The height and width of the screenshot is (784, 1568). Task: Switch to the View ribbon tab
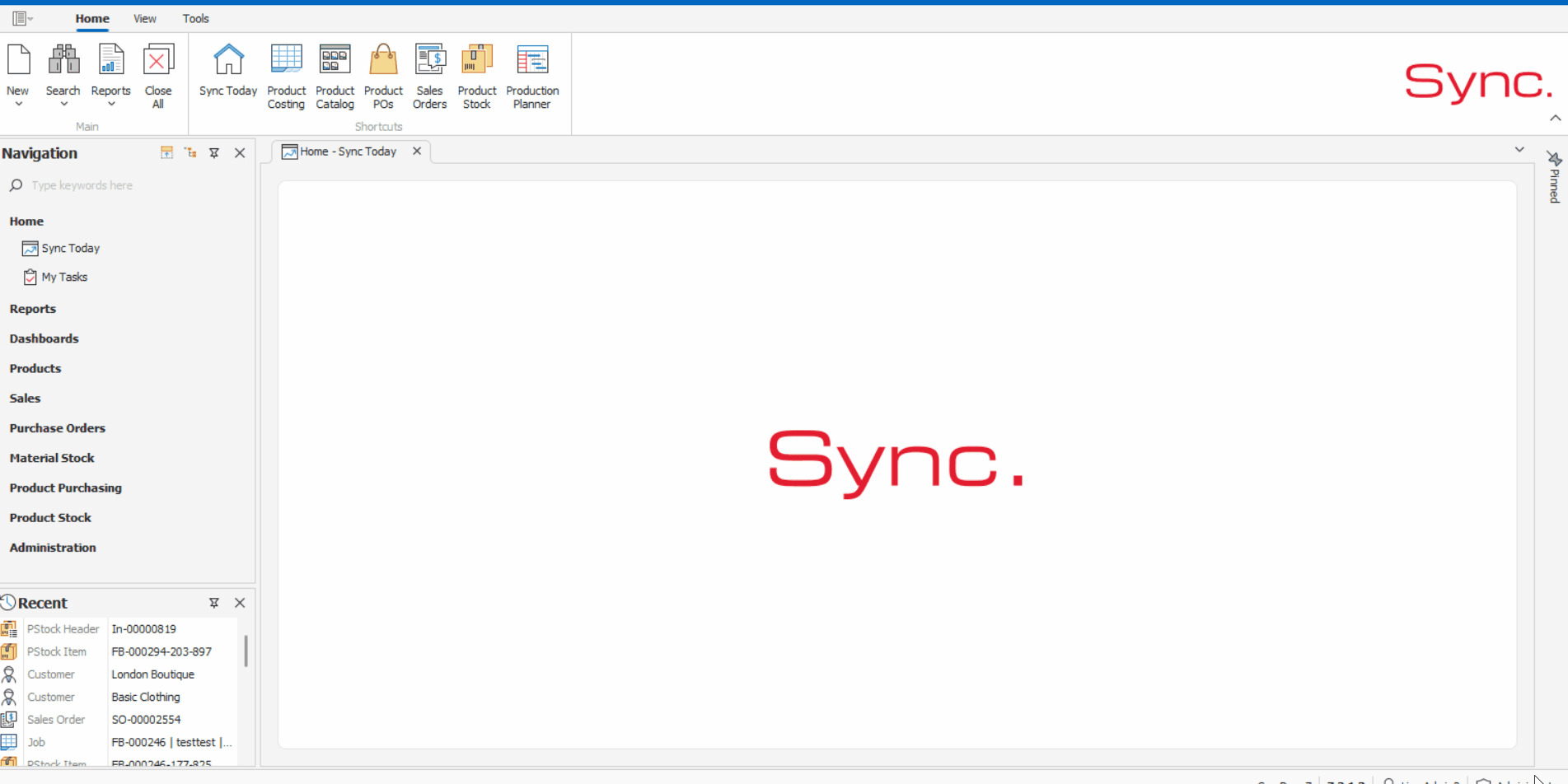click(145, 18)
